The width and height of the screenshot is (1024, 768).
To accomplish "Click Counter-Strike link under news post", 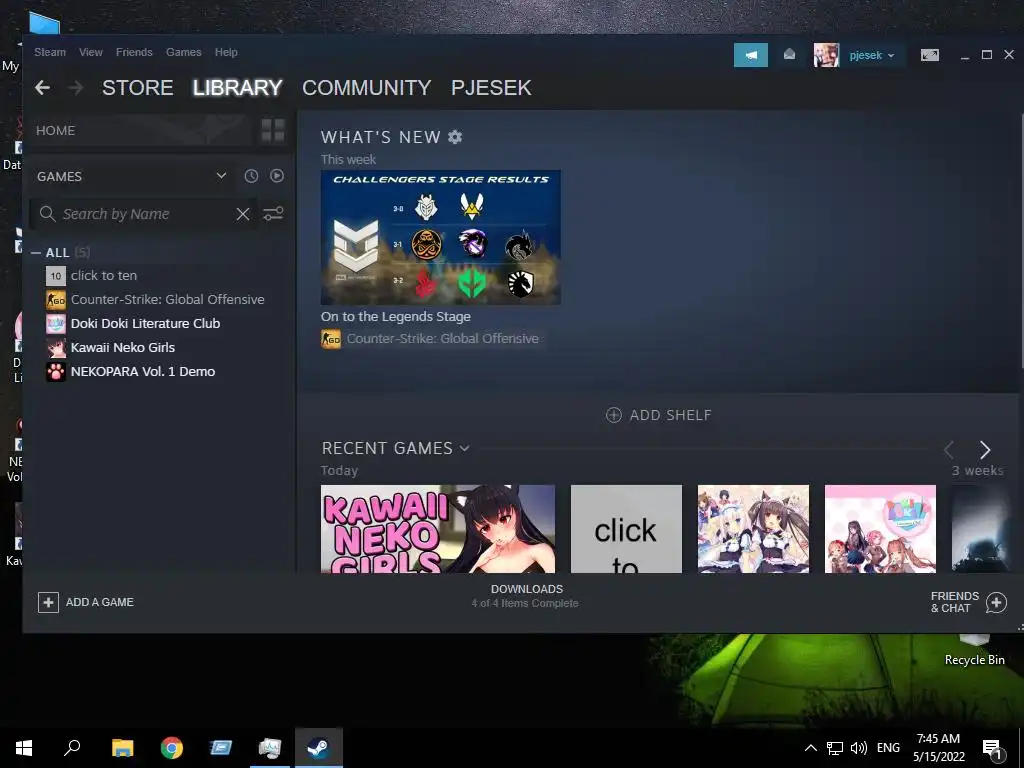I will 443,339.
